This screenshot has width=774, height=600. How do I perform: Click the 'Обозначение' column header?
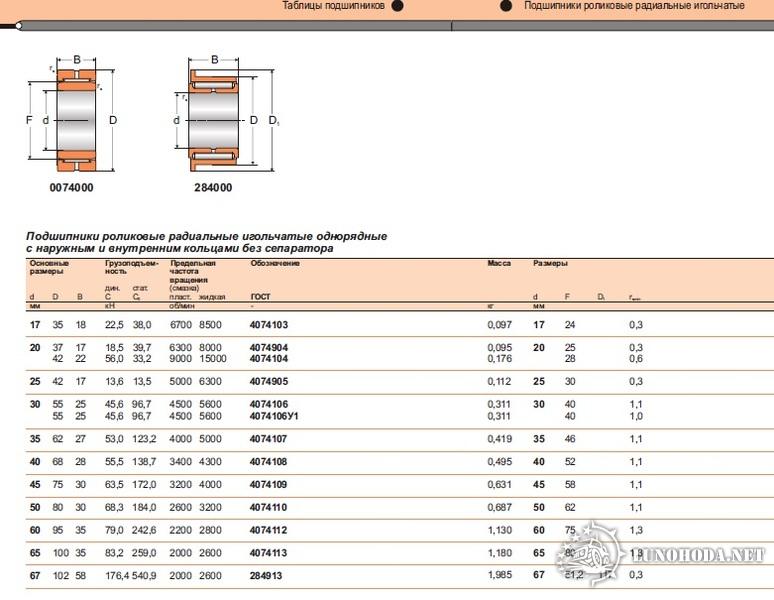(x=275, y=263)
